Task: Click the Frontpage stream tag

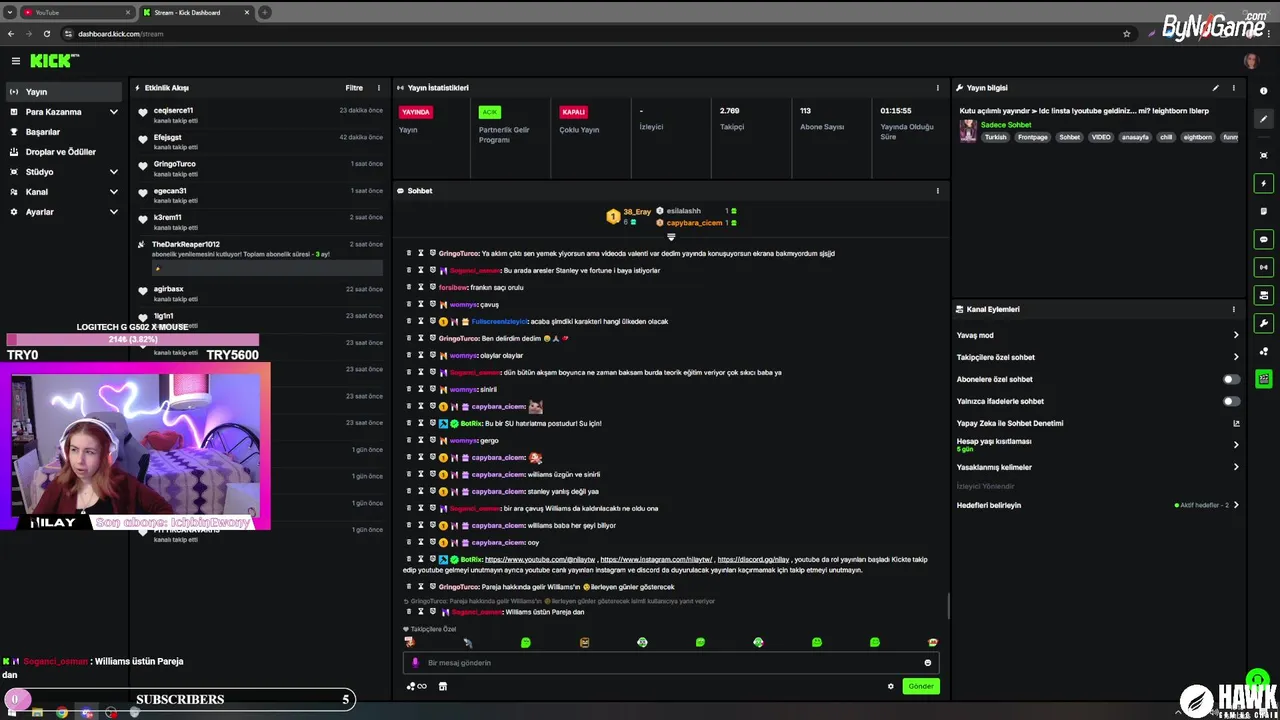Action: click(1032, 137)
